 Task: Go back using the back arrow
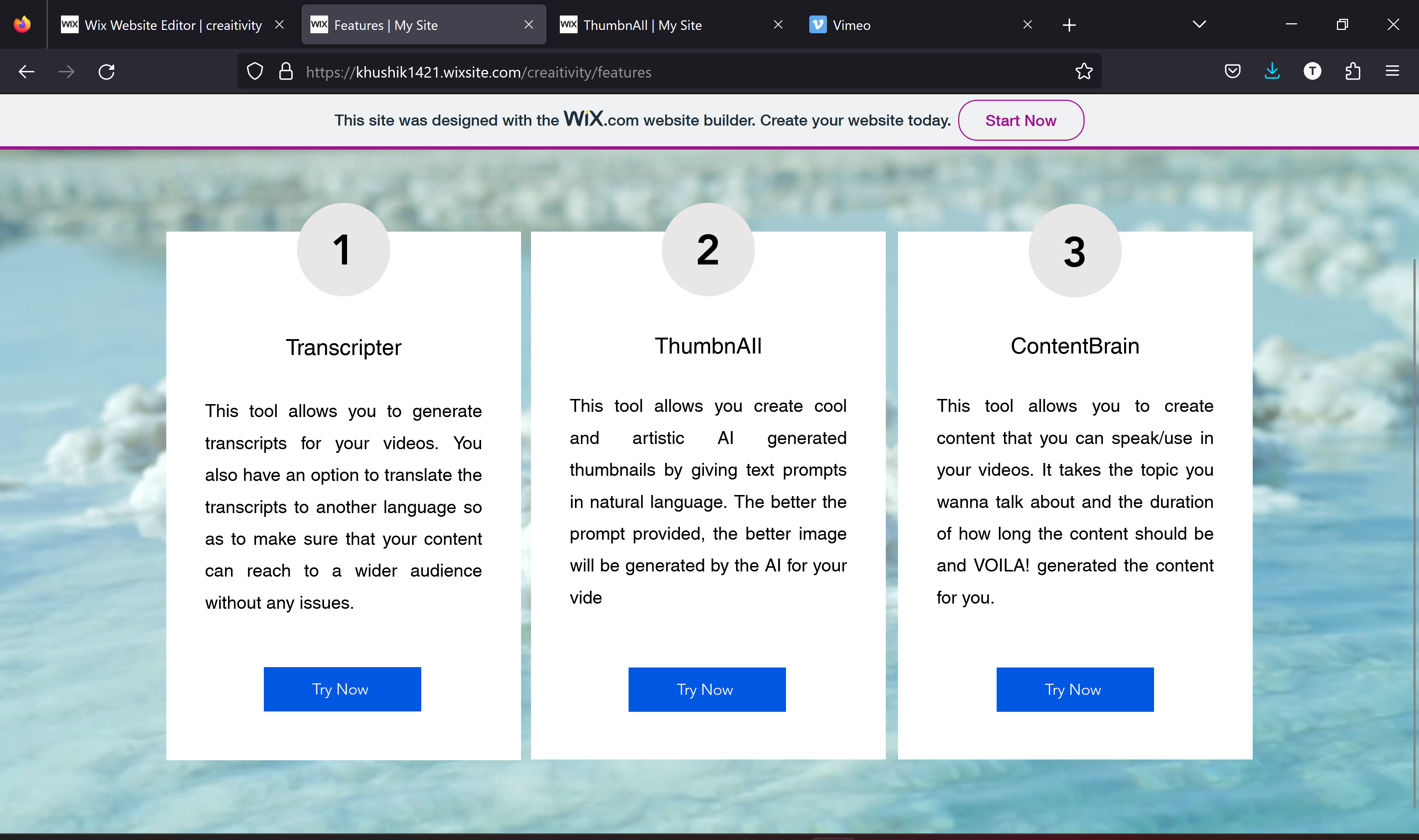27,72
